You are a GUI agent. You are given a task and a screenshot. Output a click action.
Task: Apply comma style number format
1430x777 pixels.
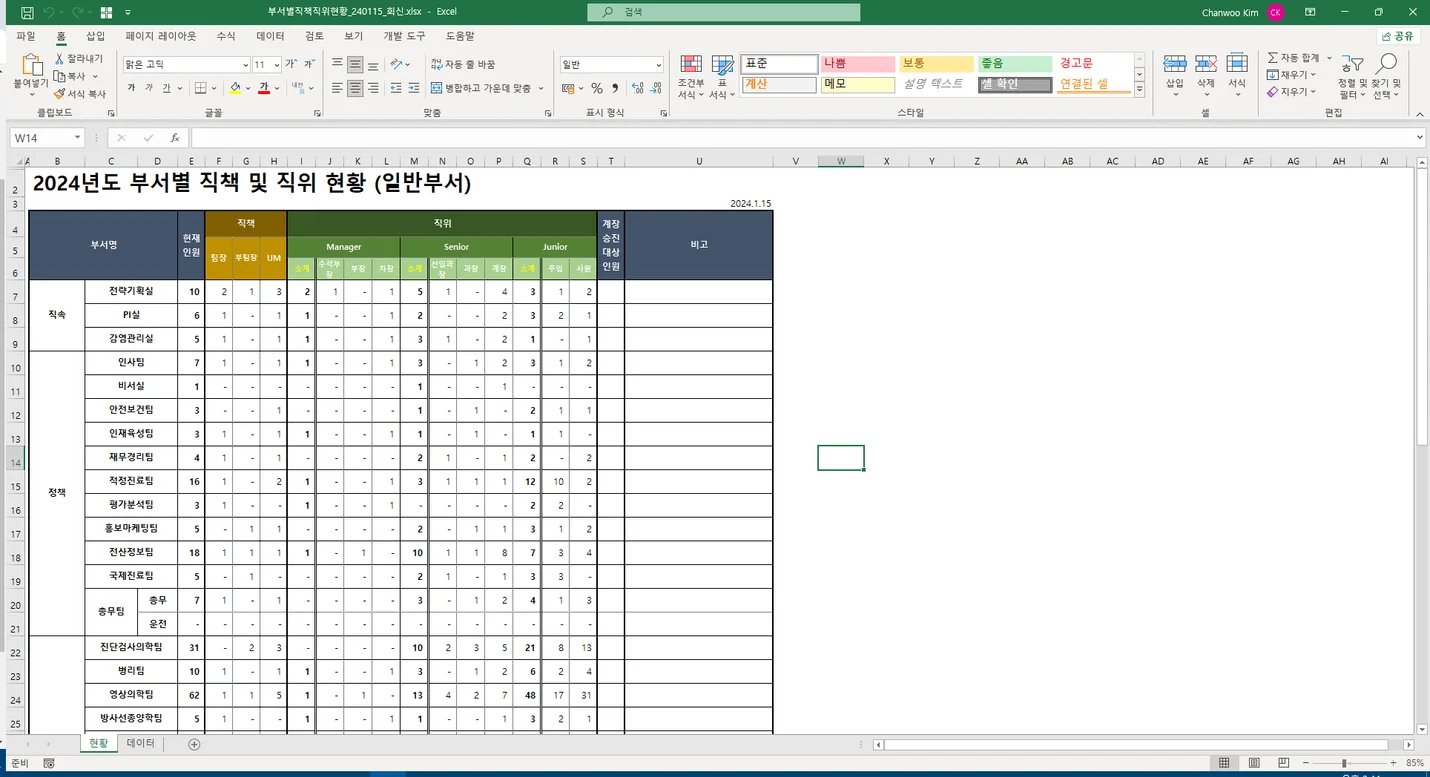[x=615, y=88]
